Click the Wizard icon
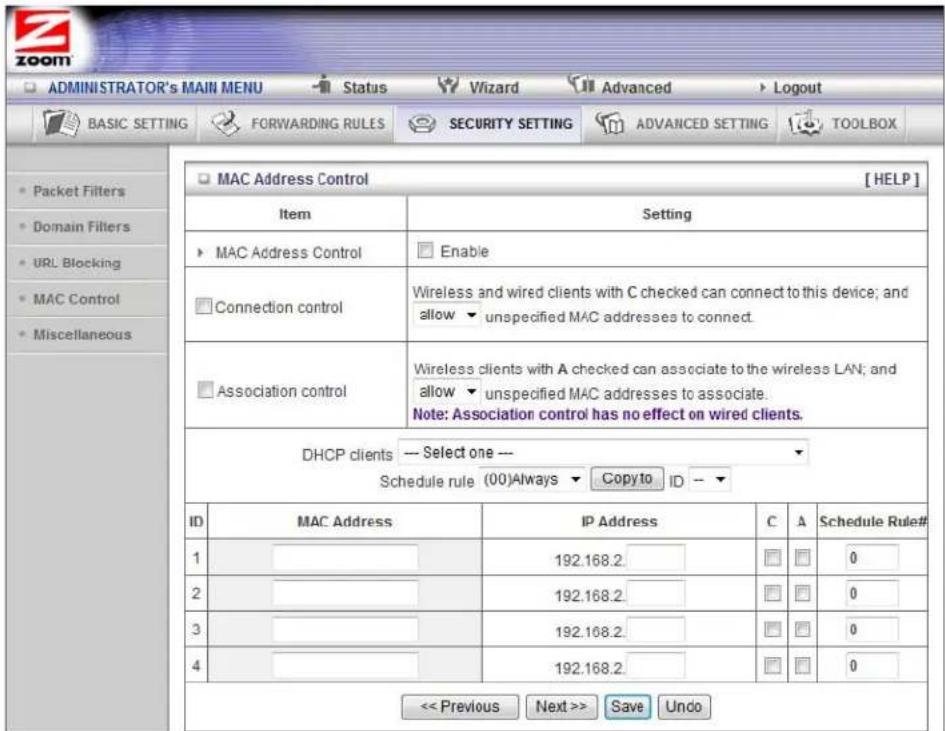The width and height of the screenshot is (945, 731). 448,85
